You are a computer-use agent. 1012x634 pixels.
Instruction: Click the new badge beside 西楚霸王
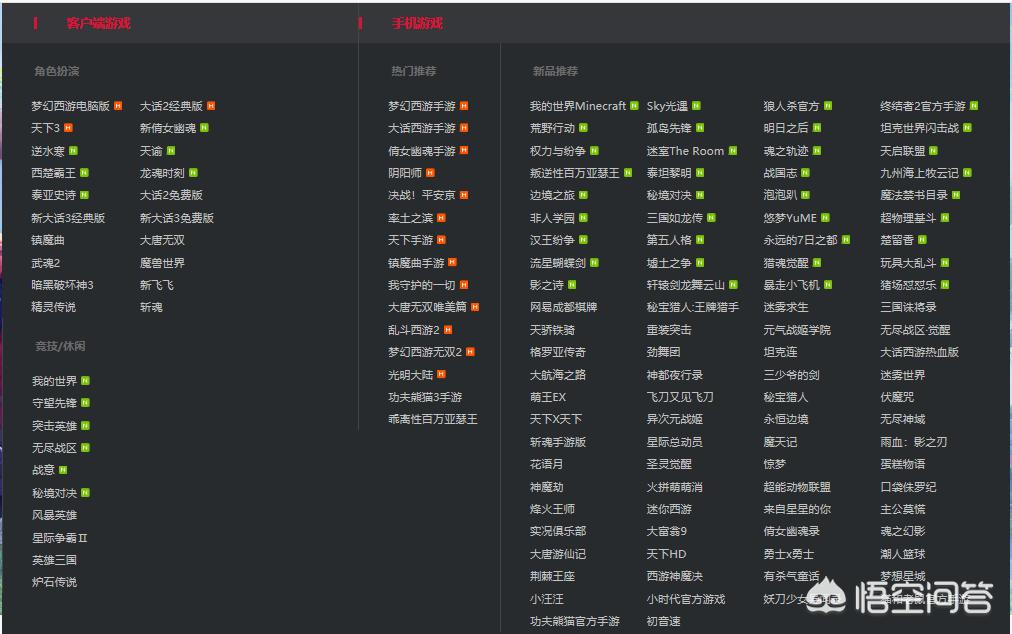[84, 173]
